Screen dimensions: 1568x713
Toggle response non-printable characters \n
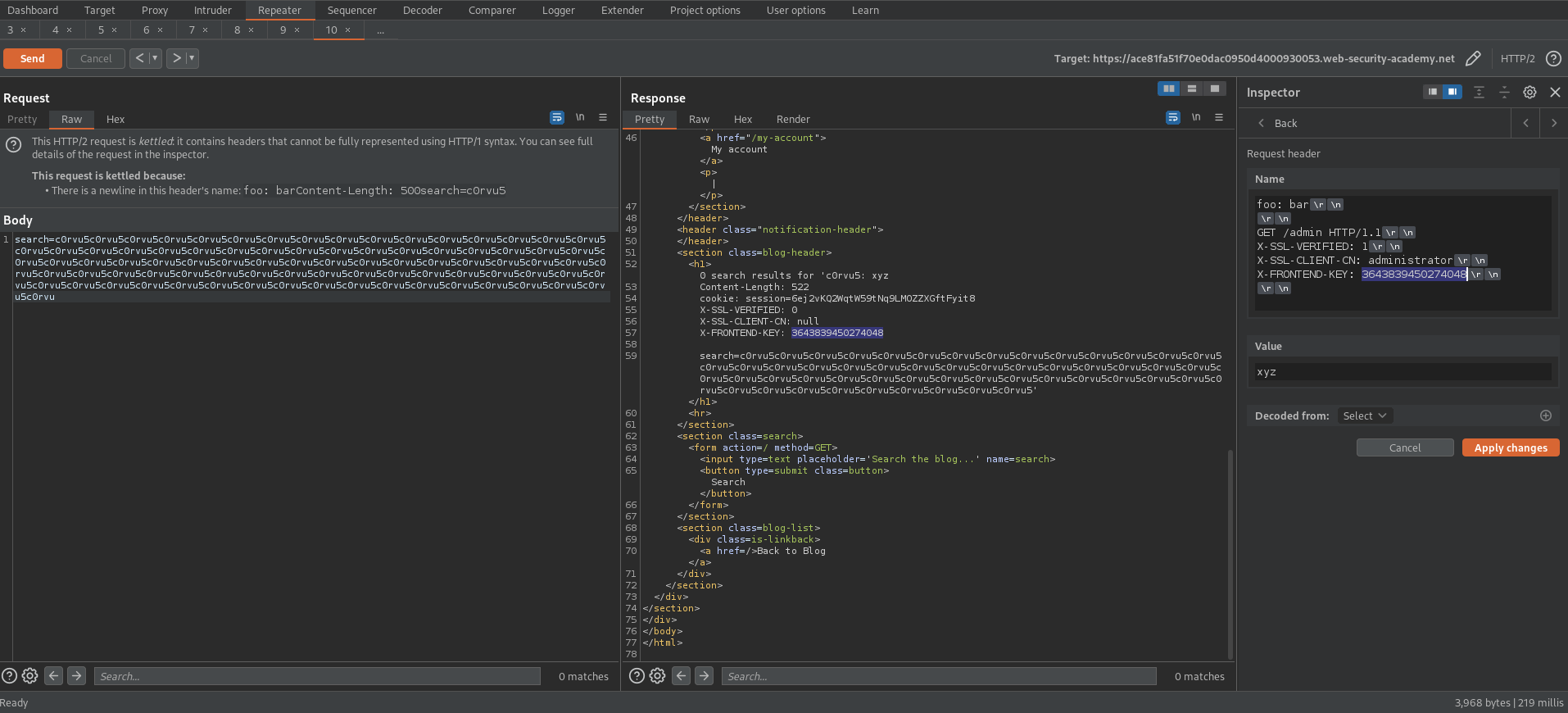pos(1196,117)
